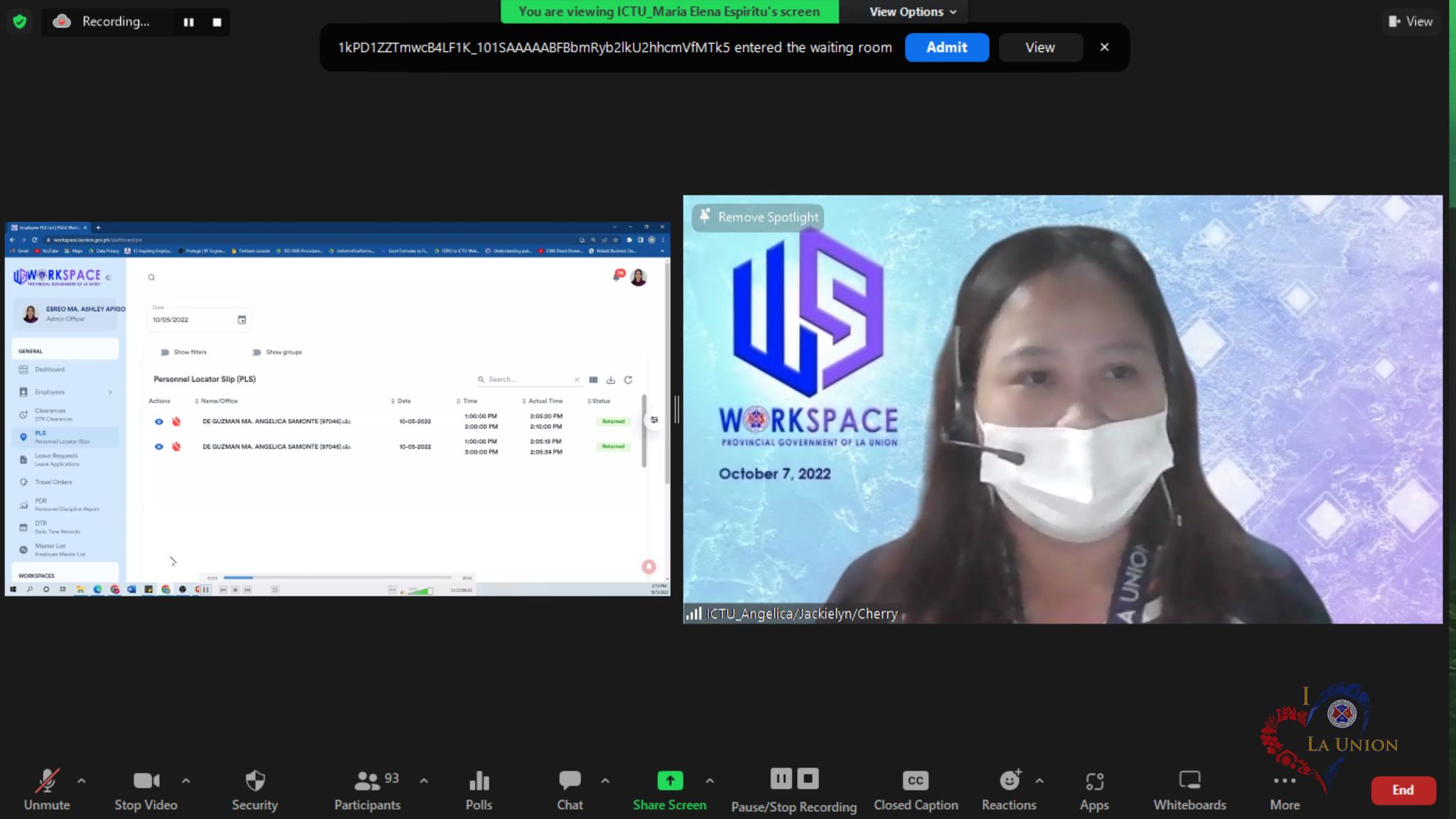Open Clearances DTR Clearance sidebar item

pyautogui.click(x=64, y=414)
